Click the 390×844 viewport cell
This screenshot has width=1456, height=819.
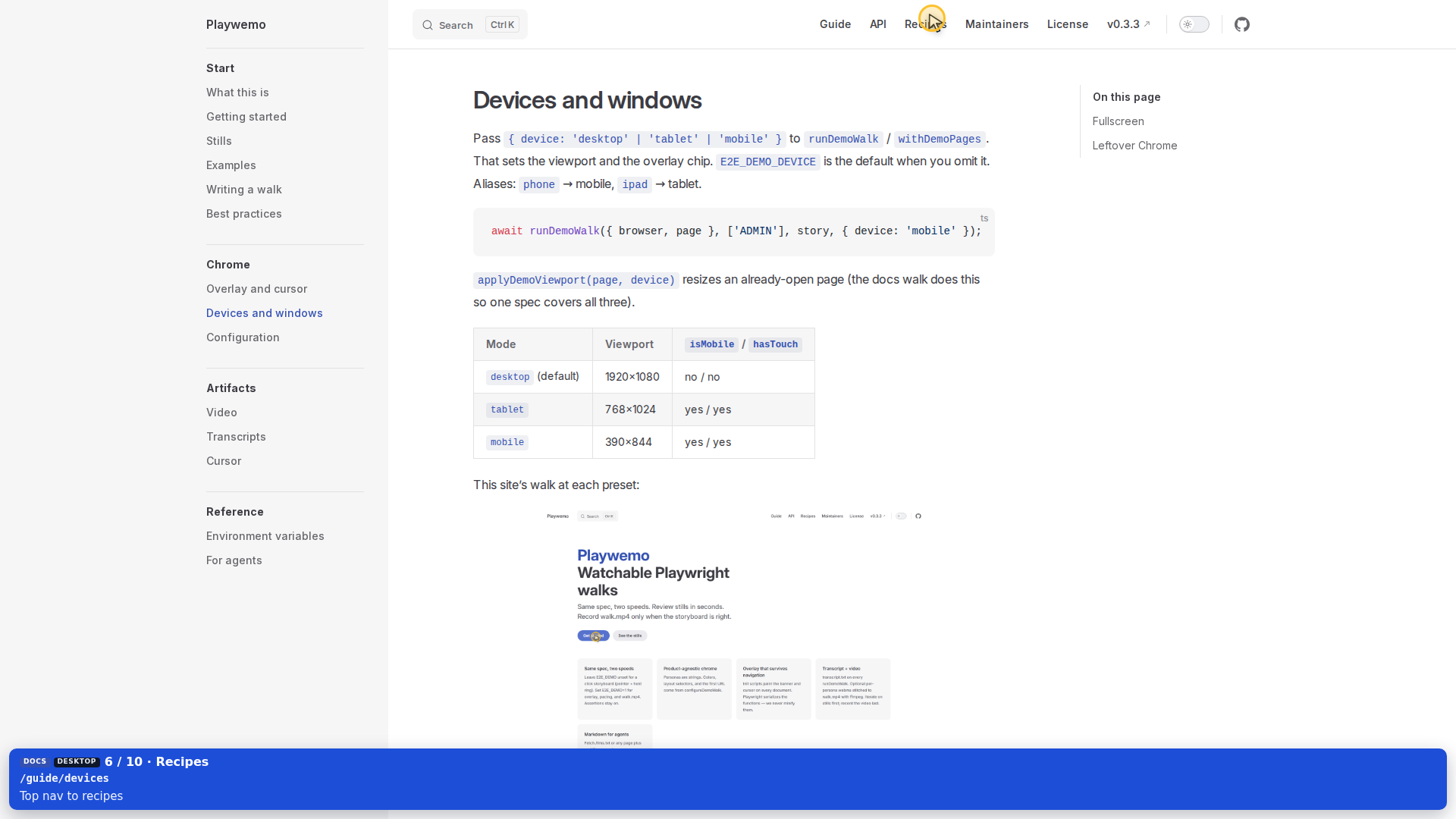(632, 442)
